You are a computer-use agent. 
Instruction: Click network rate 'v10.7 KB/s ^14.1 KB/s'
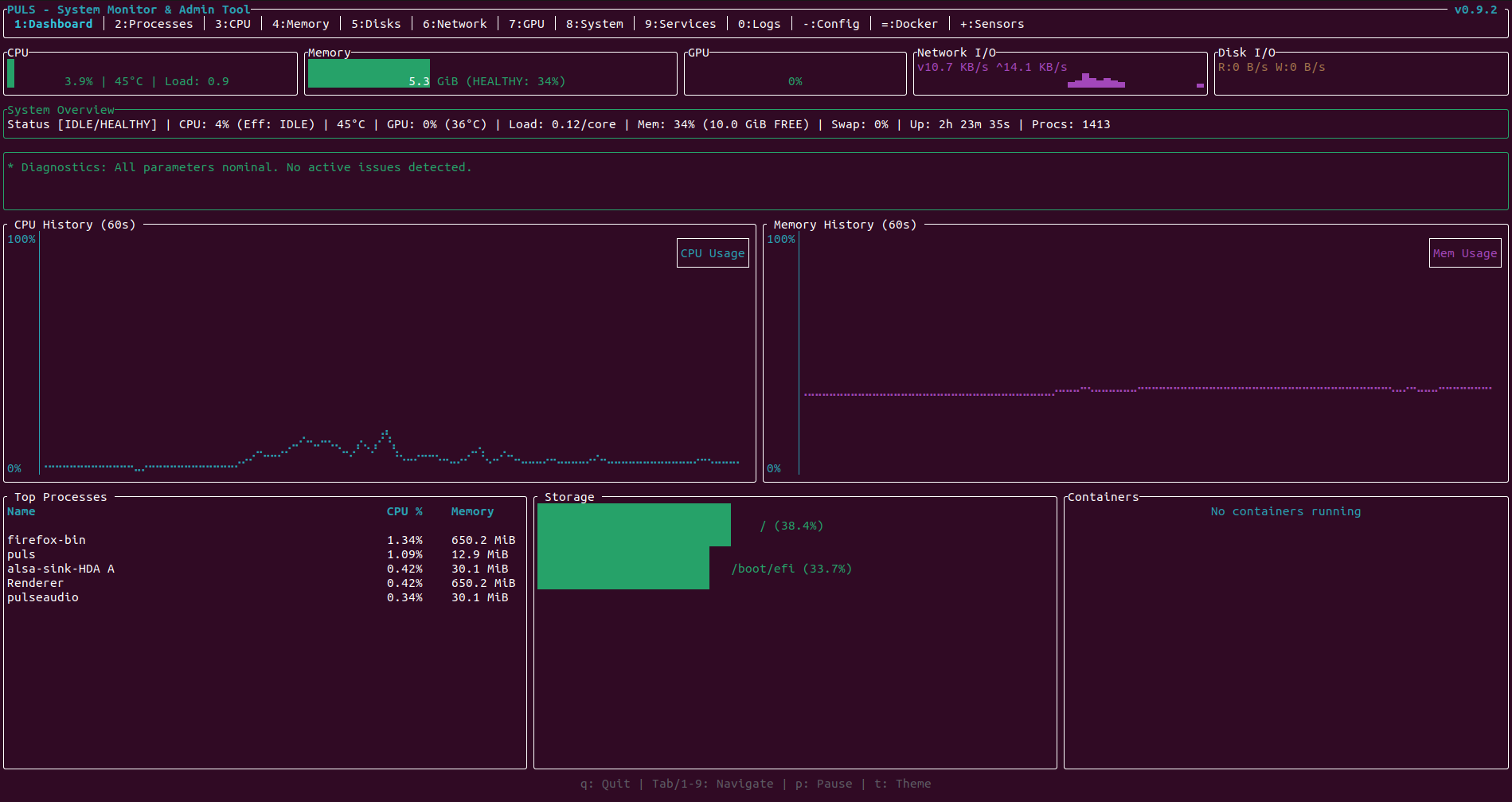[x=992, y=67]
